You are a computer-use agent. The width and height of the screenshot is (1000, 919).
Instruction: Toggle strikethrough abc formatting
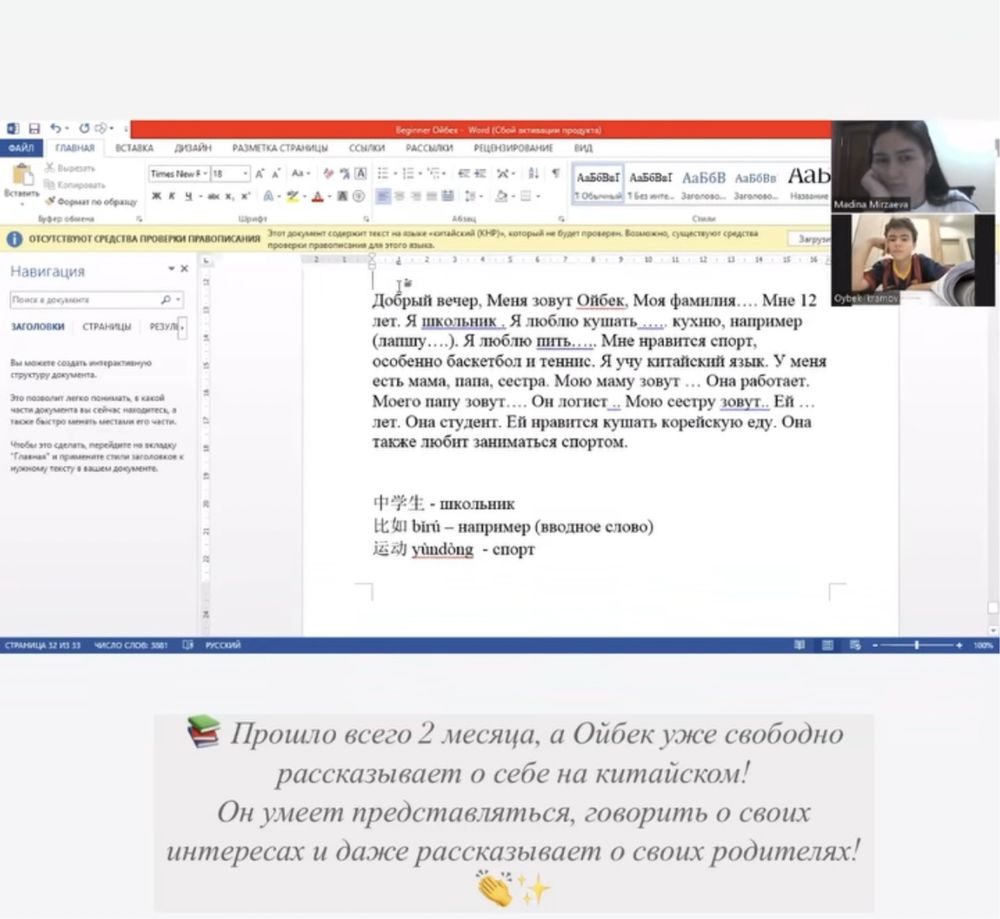tap(213, 196)
